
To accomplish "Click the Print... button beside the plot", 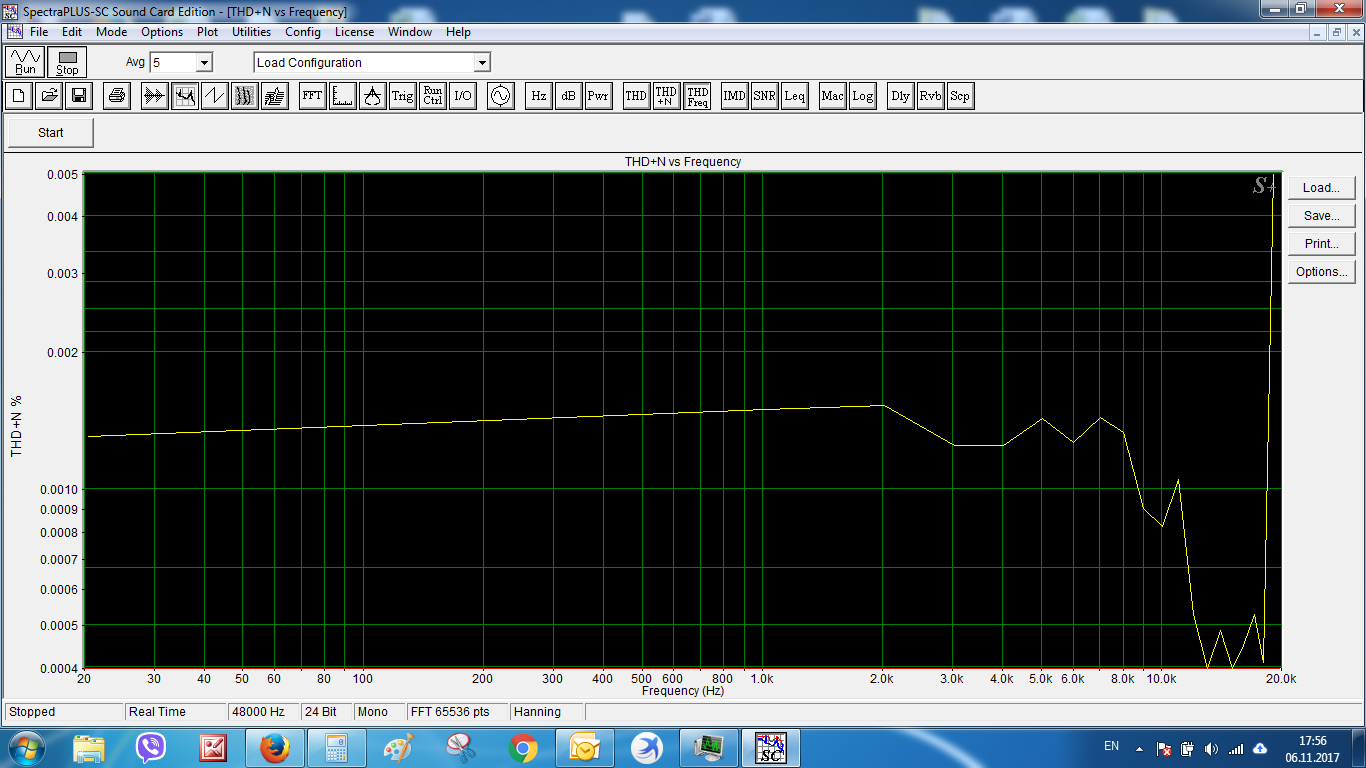I will (1321, 244).
